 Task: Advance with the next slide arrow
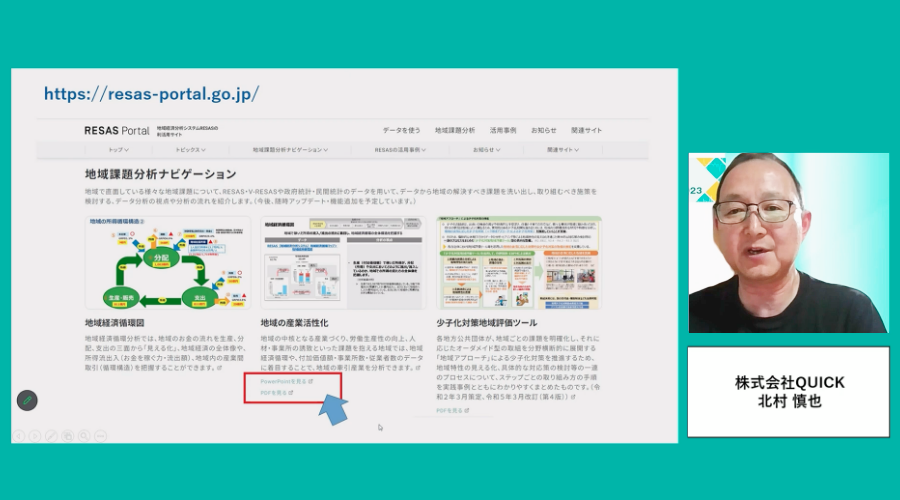35,436
